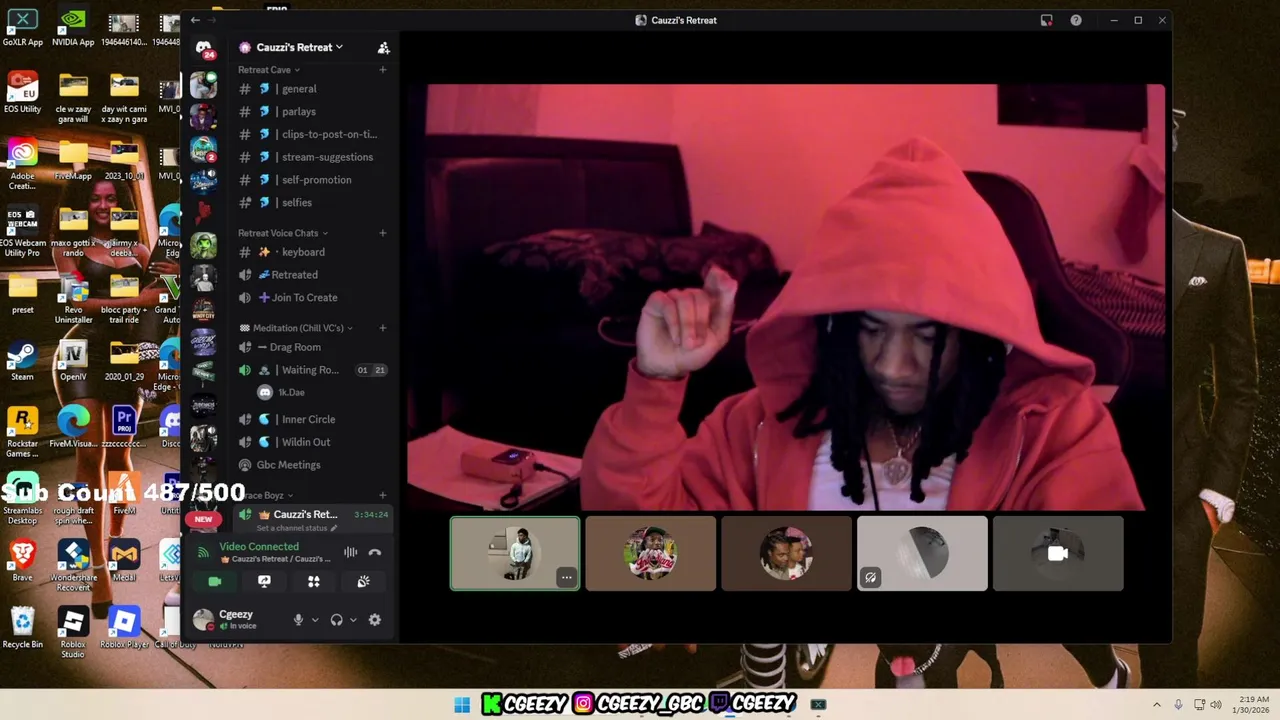Open the Medal desktop shortcut
Image resolution: width=1280 pixels, height=720 pixels.
pyautogui.click(x=124, y=560)
